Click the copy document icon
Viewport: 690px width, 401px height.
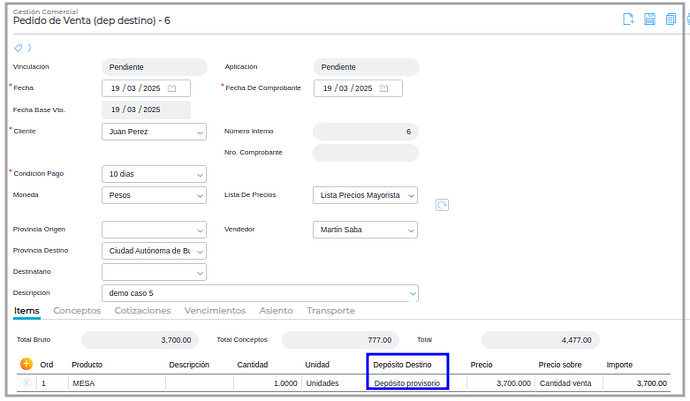[x=671, y=19]
